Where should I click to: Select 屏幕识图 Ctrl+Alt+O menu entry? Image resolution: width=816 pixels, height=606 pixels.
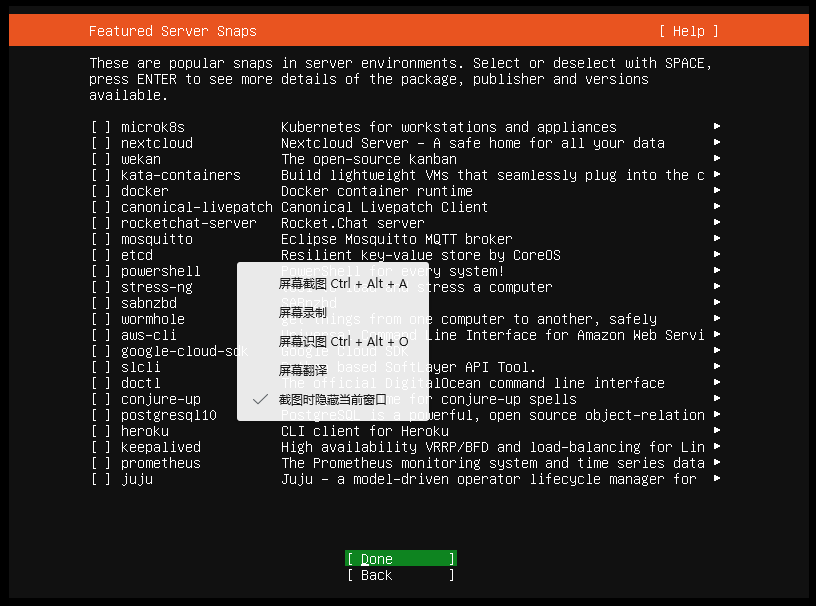(333, 342)
